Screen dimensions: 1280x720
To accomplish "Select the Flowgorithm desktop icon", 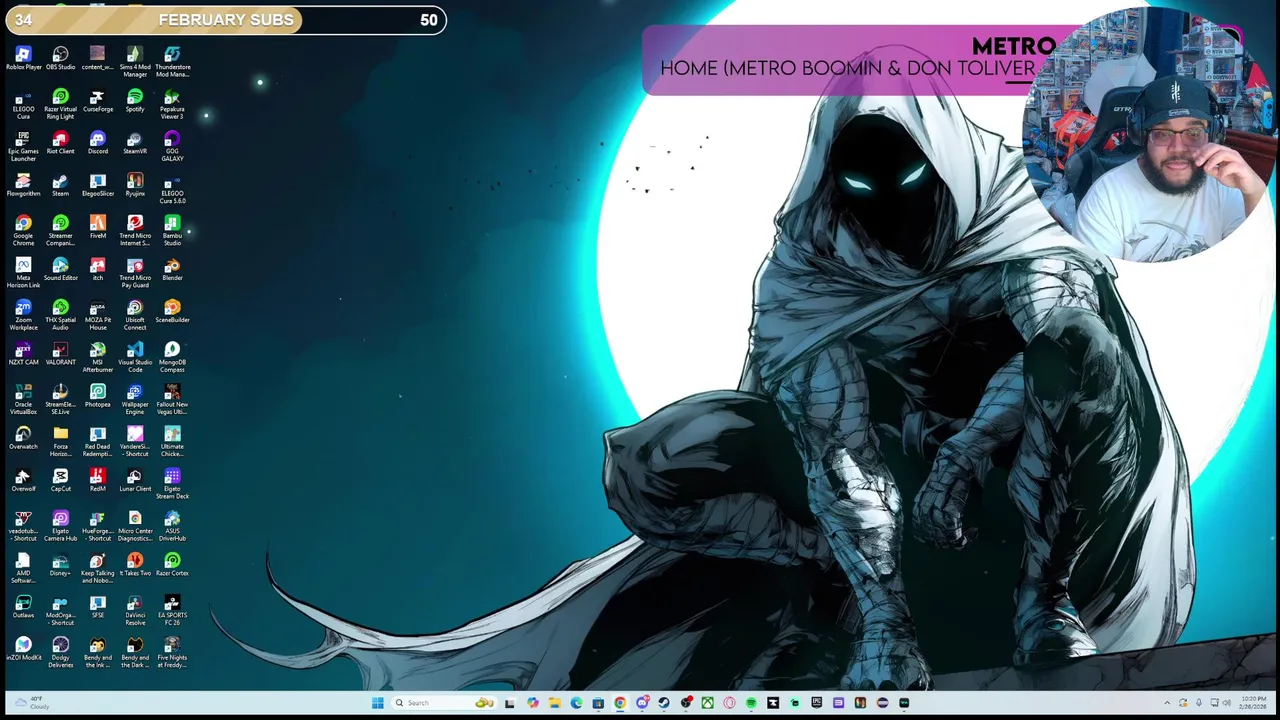I will tap(23, 185).
